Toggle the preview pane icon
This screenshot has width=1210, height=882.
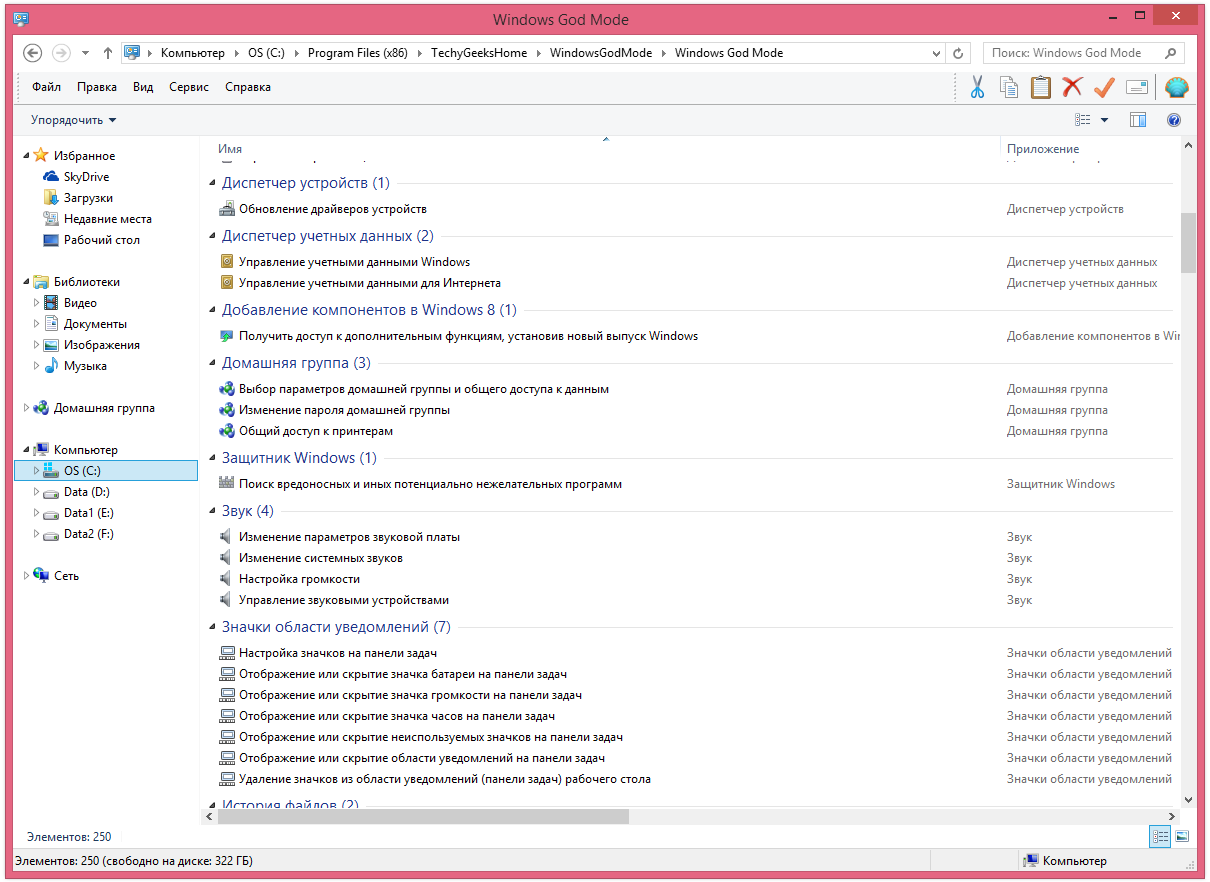click(x=1138, y=120)
